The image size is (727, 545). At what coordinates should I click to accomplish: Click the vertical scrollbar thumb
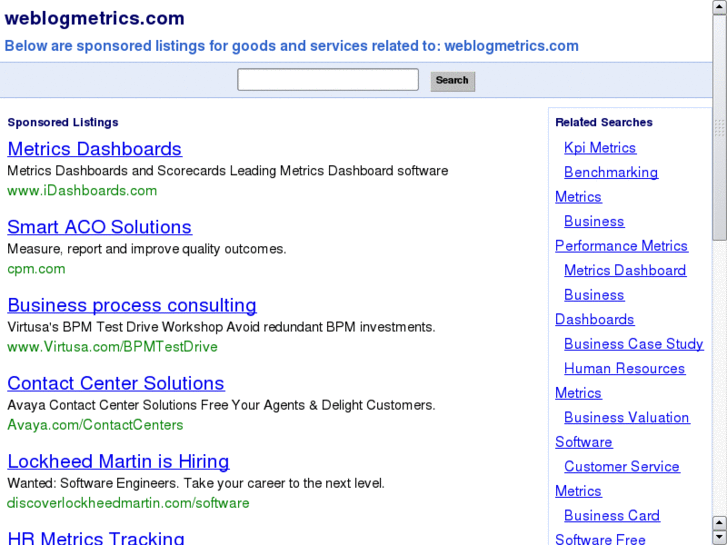point(720,125)
